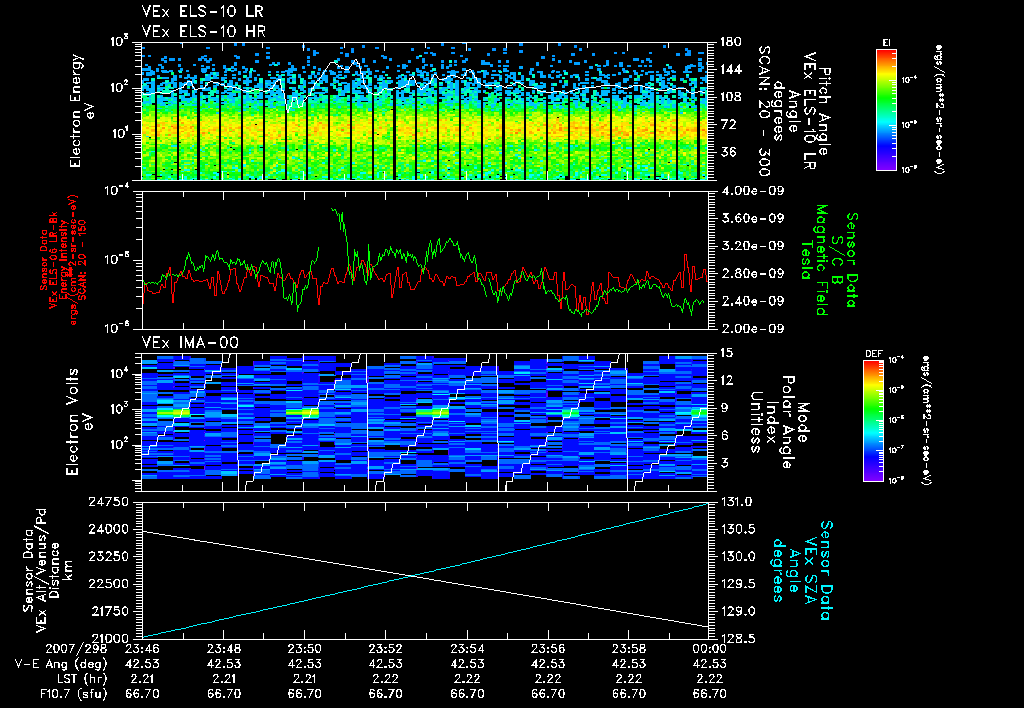Click the 2.00e-09 magnetic field tick
Image resolution: width=1024 pixels, height=708 pixels.
(751, 329)
